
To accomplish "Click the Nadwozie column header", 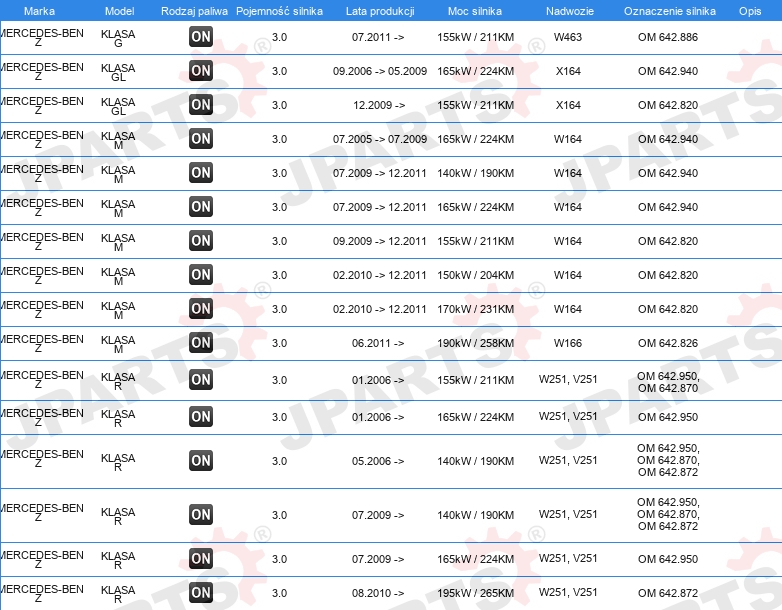I will (x=570, y=11).
